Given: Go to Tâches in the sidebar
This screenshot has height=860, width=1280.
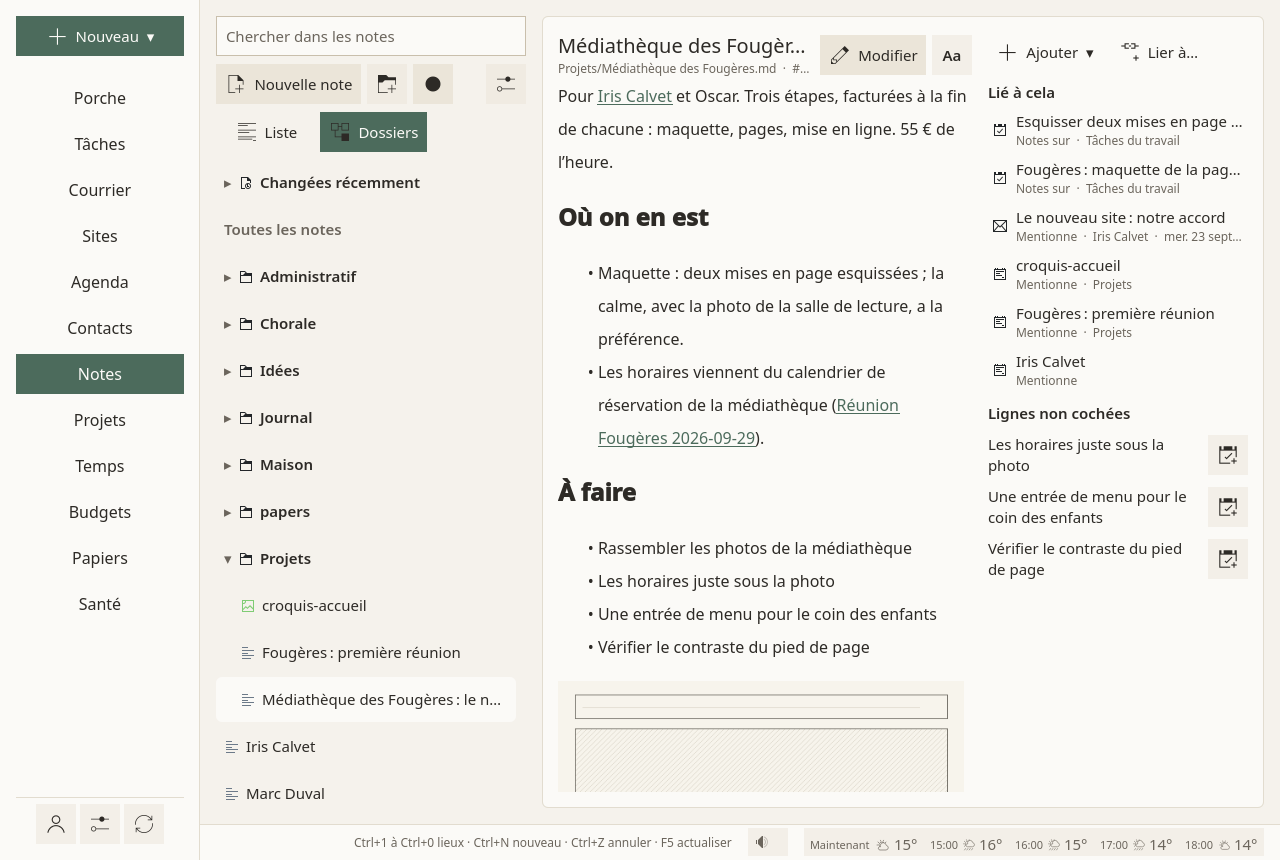Looking at the screenshot, I should (100, 144).
